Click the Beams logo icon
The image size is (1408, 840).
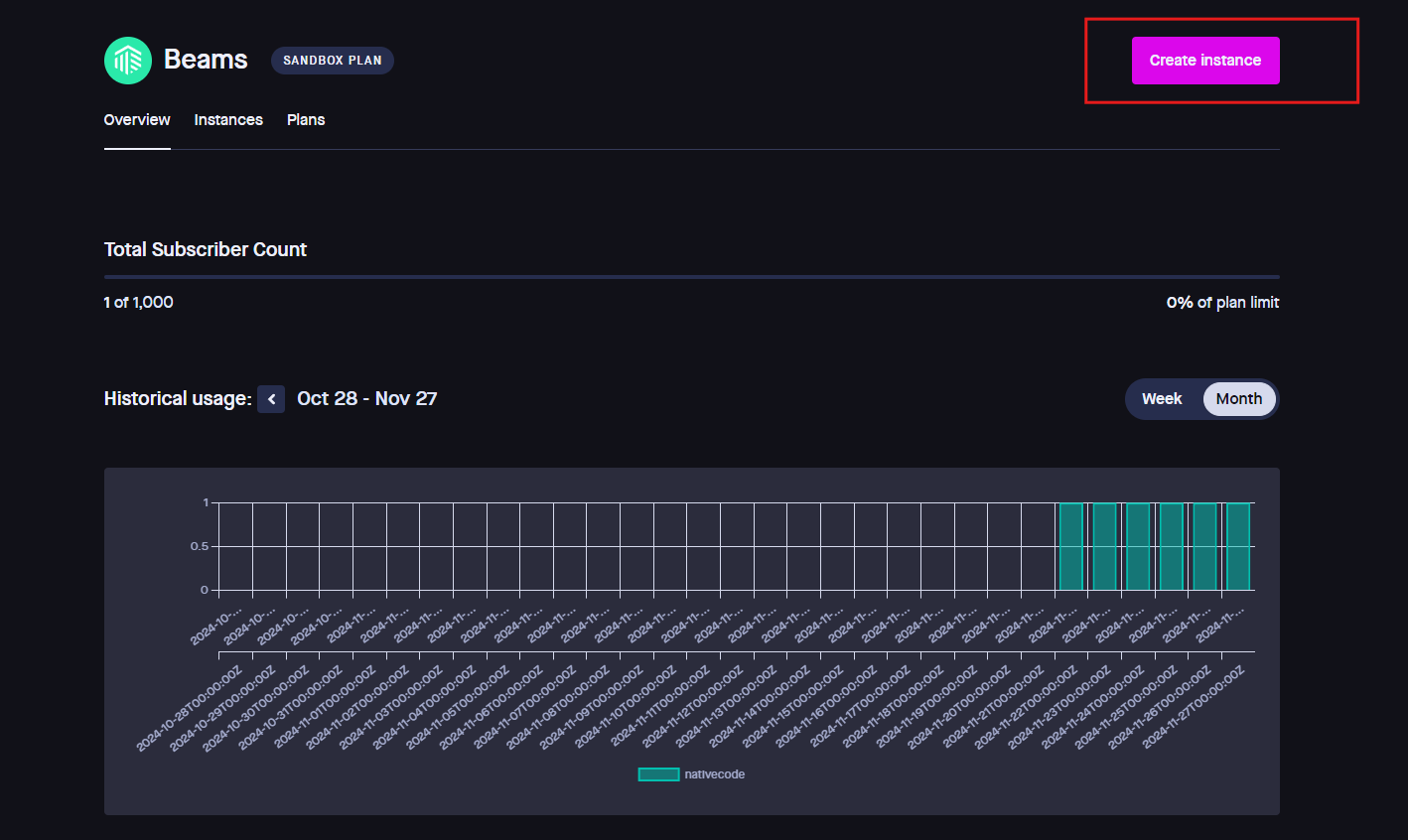coord(128,61)
